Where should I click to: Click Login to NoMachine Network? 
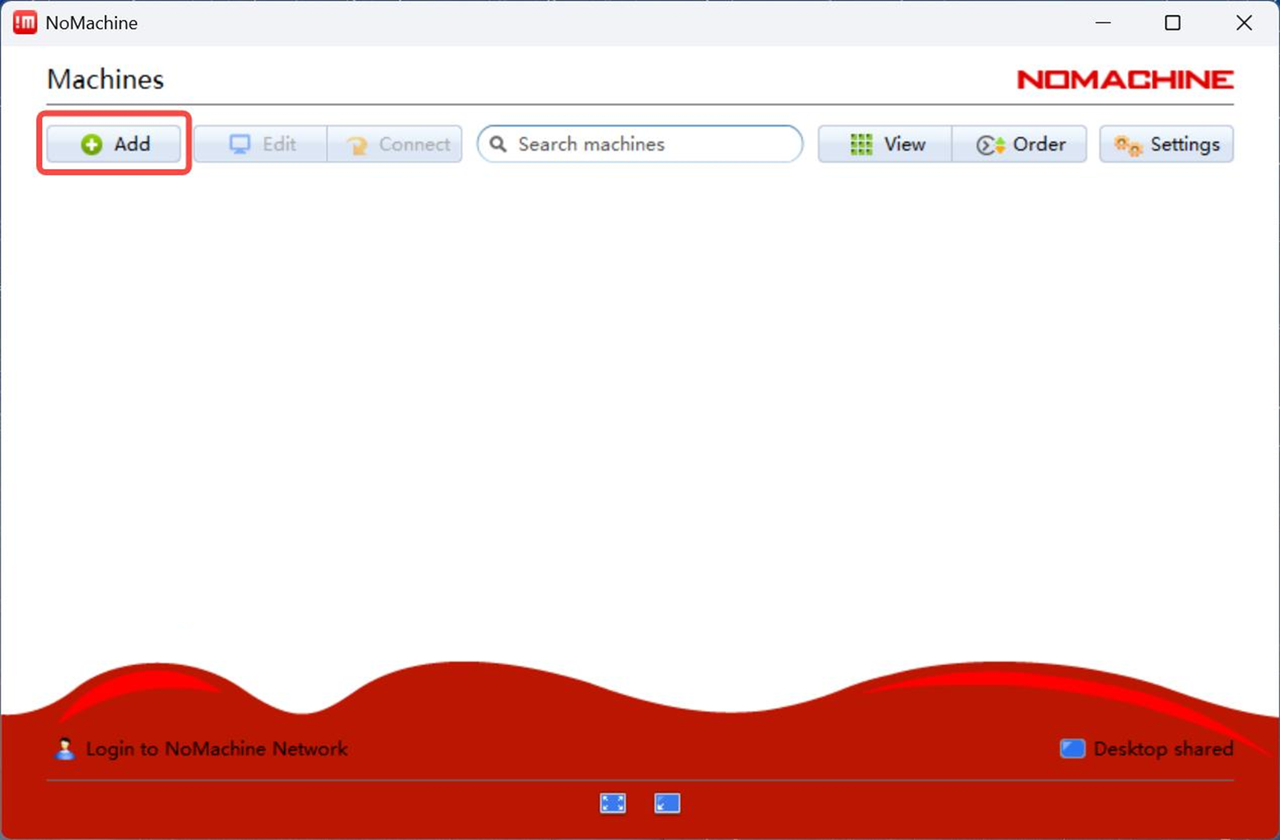point(202,748)
